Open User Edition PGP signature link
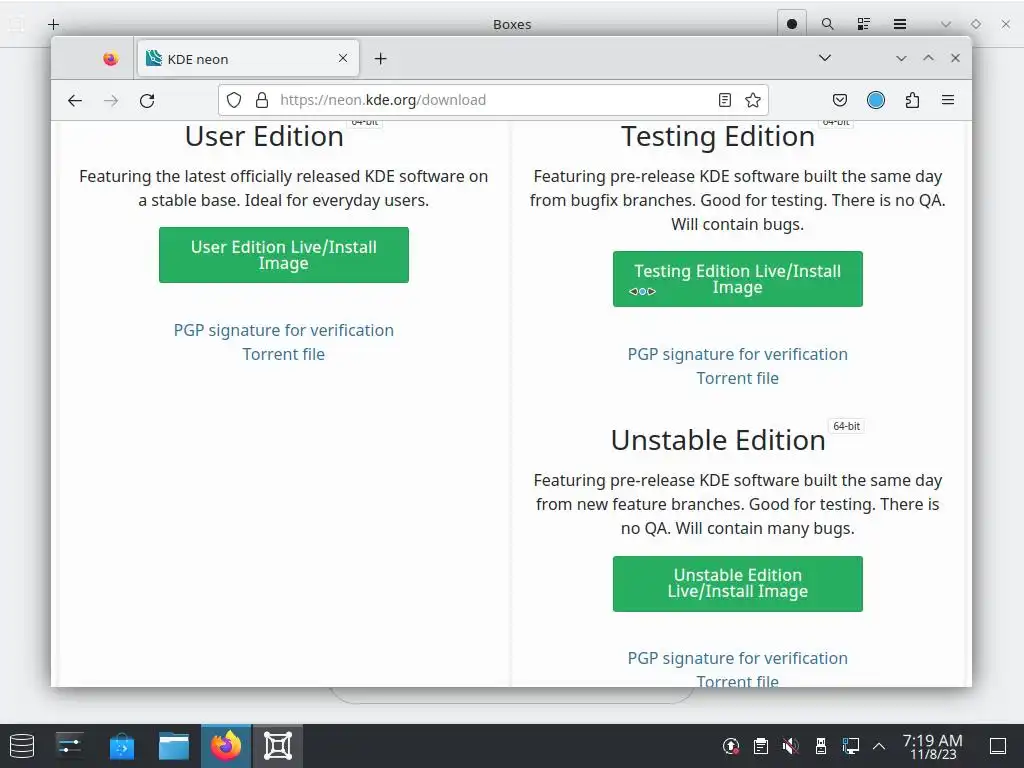 tap(283, 330)
